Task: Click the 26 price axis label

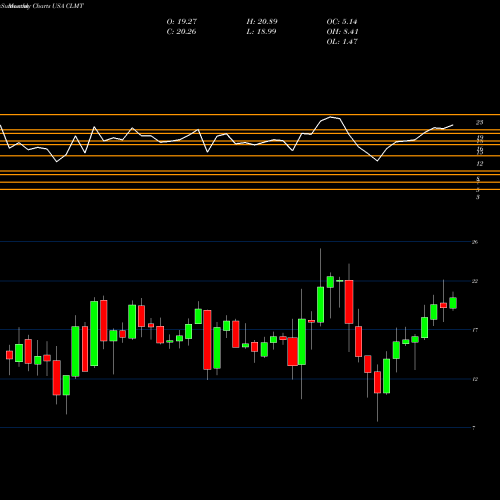Action: point(475,242)
